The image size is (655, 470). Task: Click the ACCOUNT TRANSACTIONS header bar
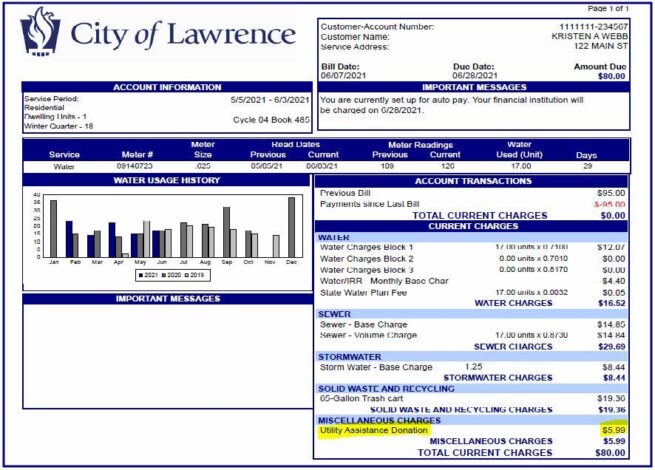pos(472,181)
